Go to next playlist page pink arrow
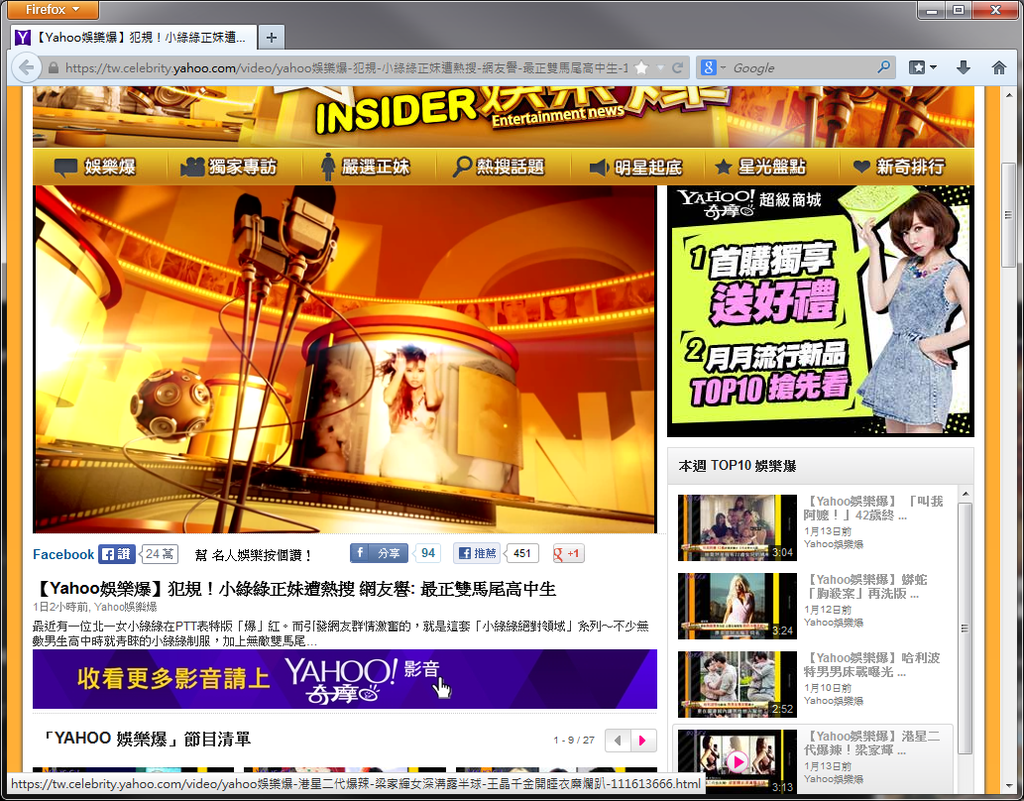Viewport: 1024px width, 801px height. pos(643,740)
